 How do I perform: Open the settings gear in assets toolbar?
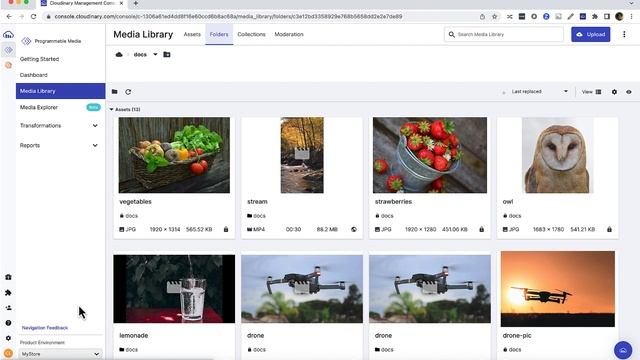click(614, 92)
